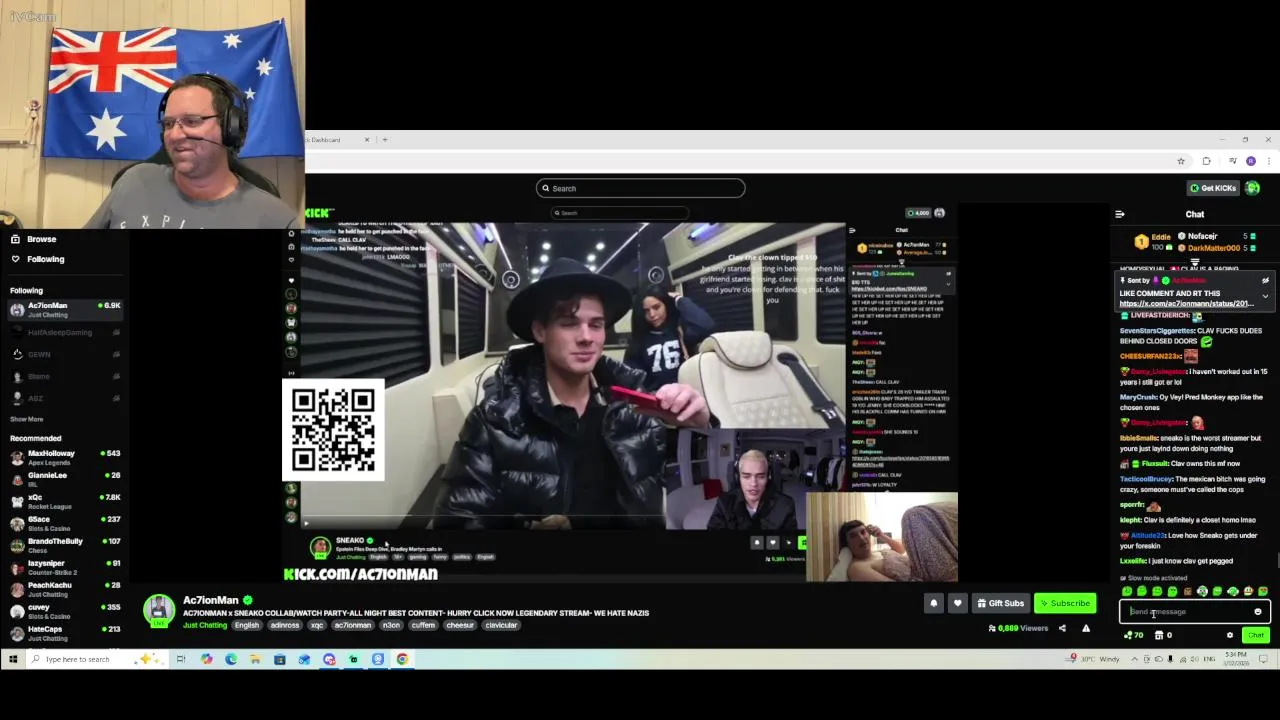Click the n3on tag
The width and height of the screenshot is (1280, 720).
click(391, 625)
